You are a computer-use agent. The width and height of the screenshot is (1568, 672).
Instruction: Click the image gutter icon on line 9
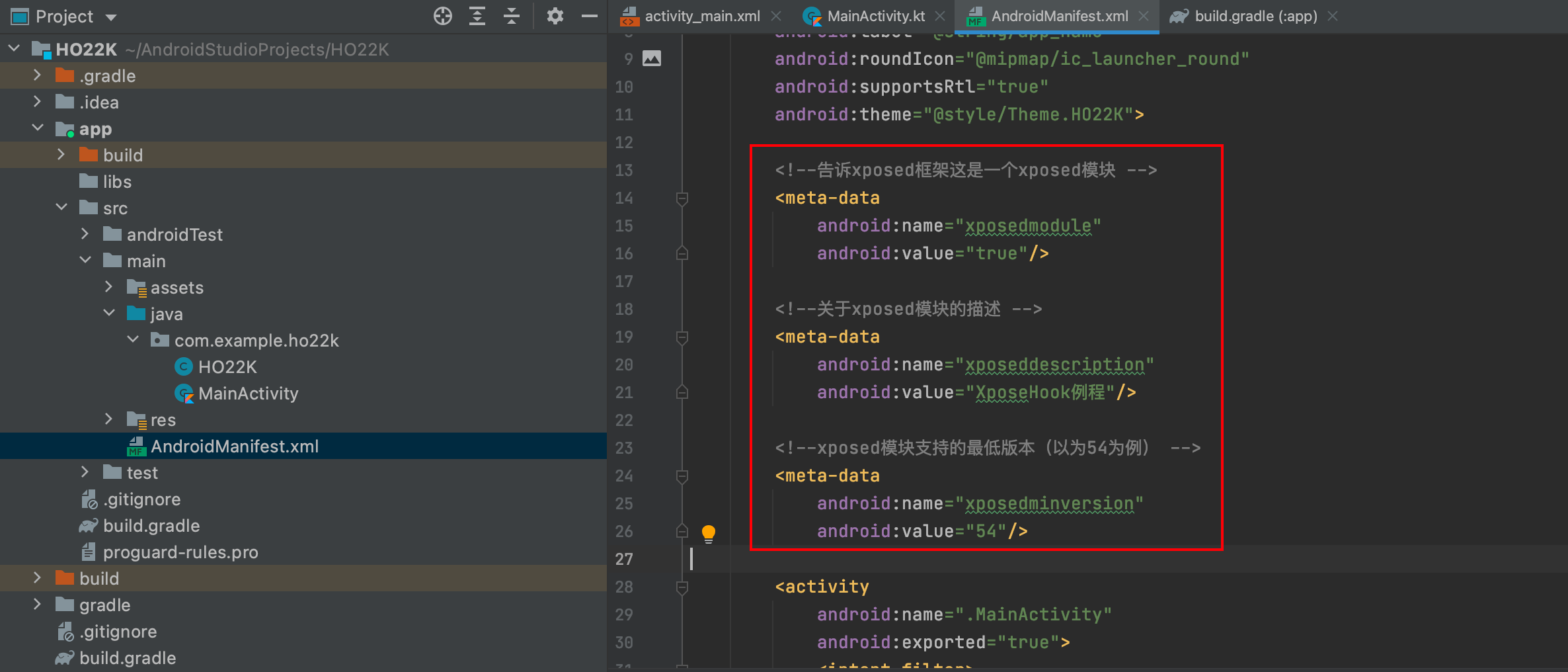pyautogui.click(x=652, y=59)
